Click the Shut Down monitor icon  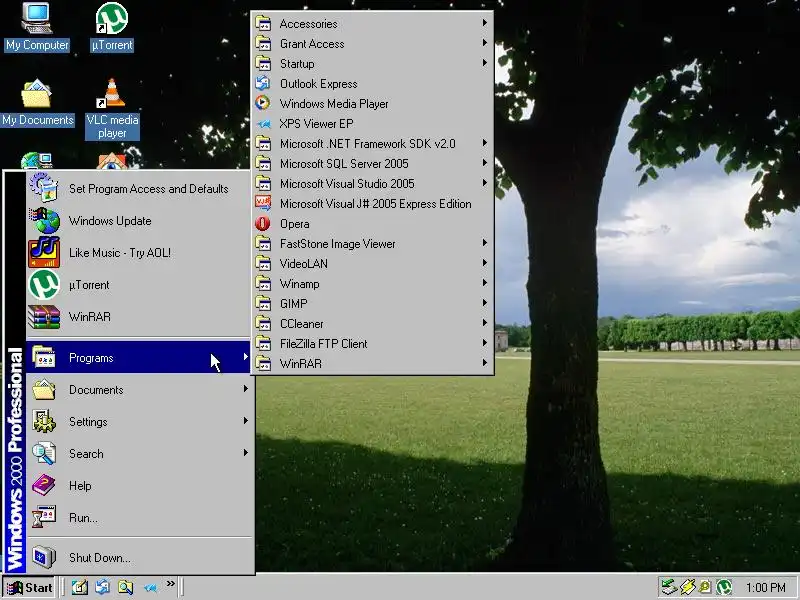coord(44,557)
